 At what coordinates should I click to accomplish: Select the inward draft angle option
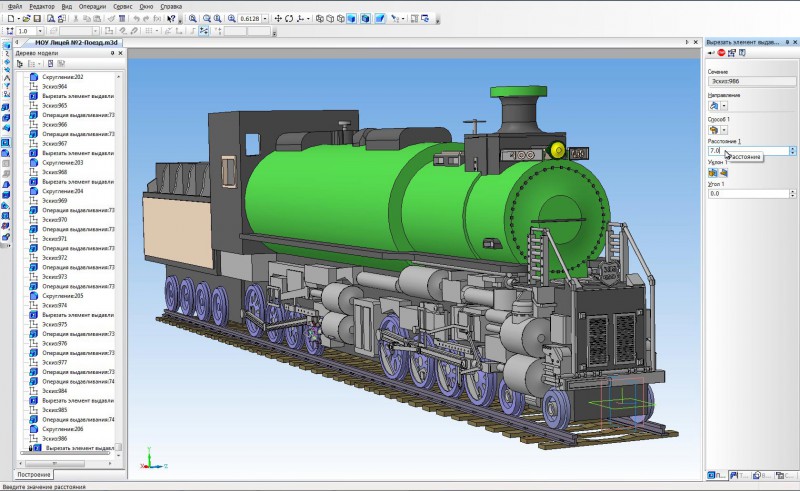pos(713,172)
